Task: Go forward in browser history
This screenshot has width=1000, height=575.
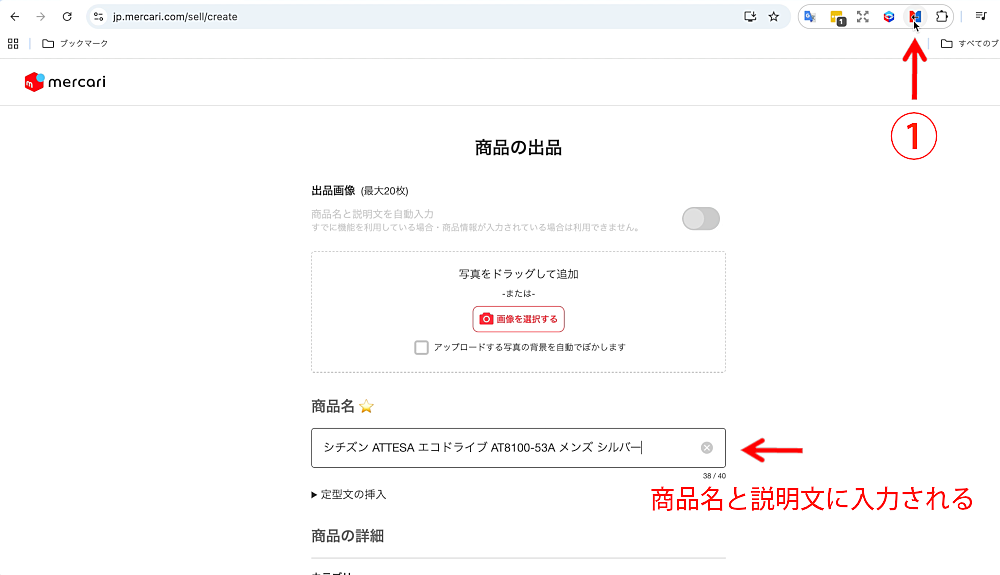Action: click(41, 17)
